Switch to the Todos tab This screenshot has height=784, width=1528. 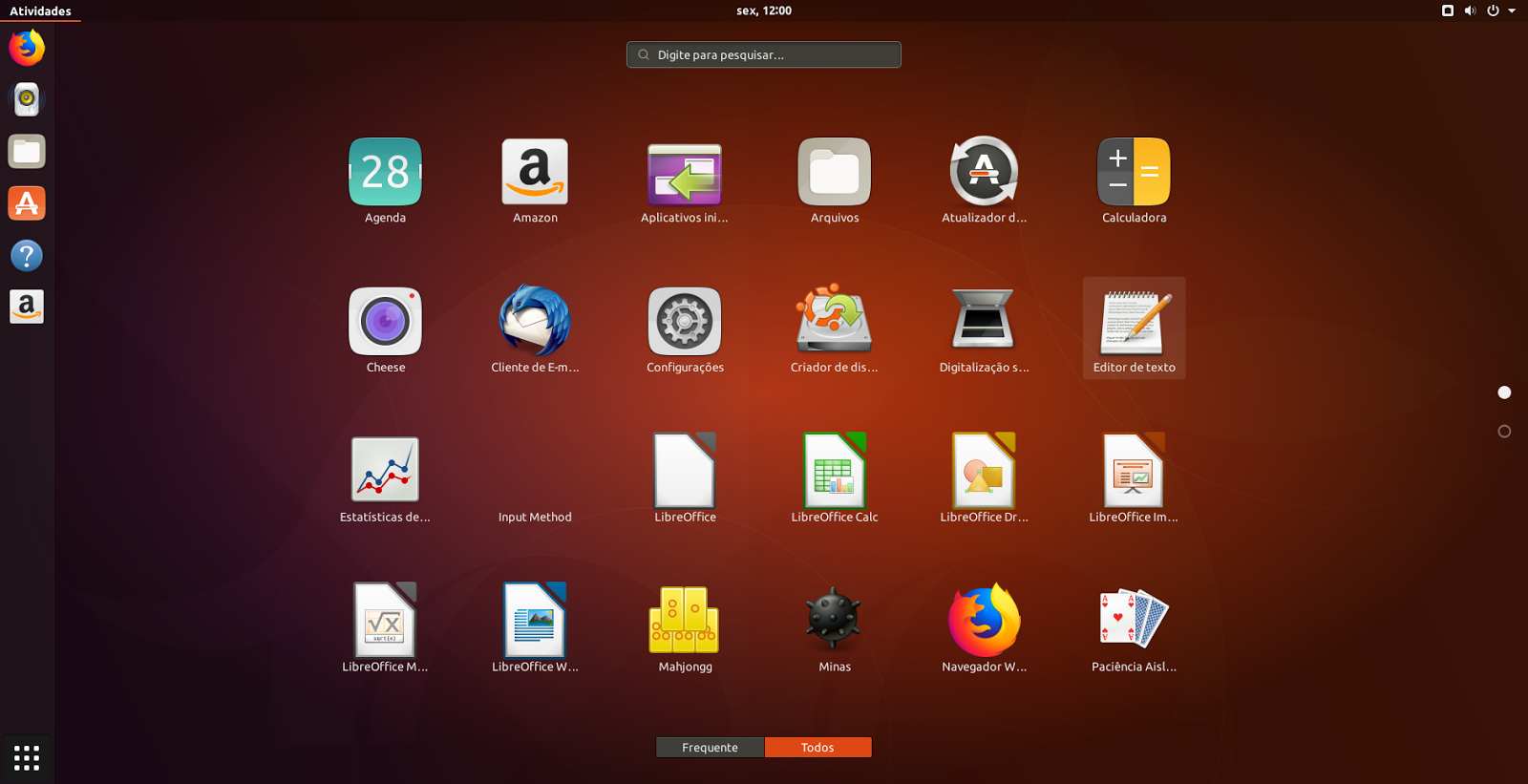click(x=817, y=748)
